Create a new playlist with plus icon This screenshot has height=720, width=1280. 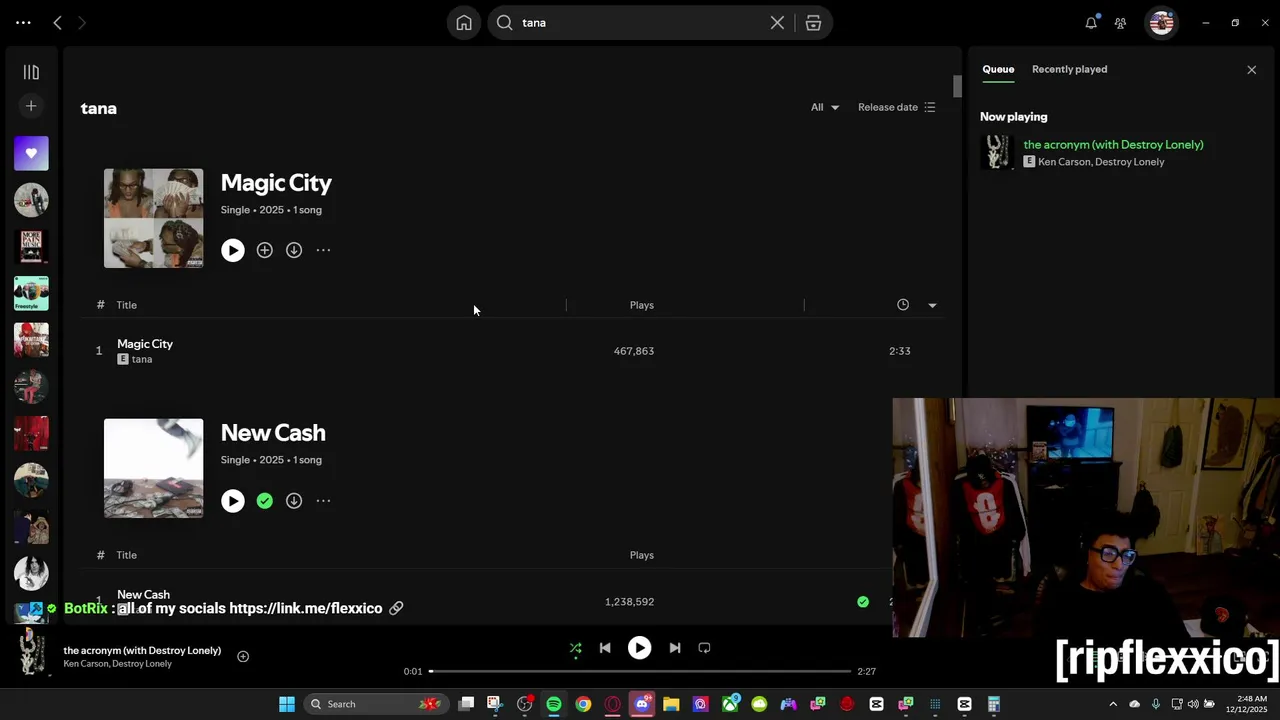point(31,106)
